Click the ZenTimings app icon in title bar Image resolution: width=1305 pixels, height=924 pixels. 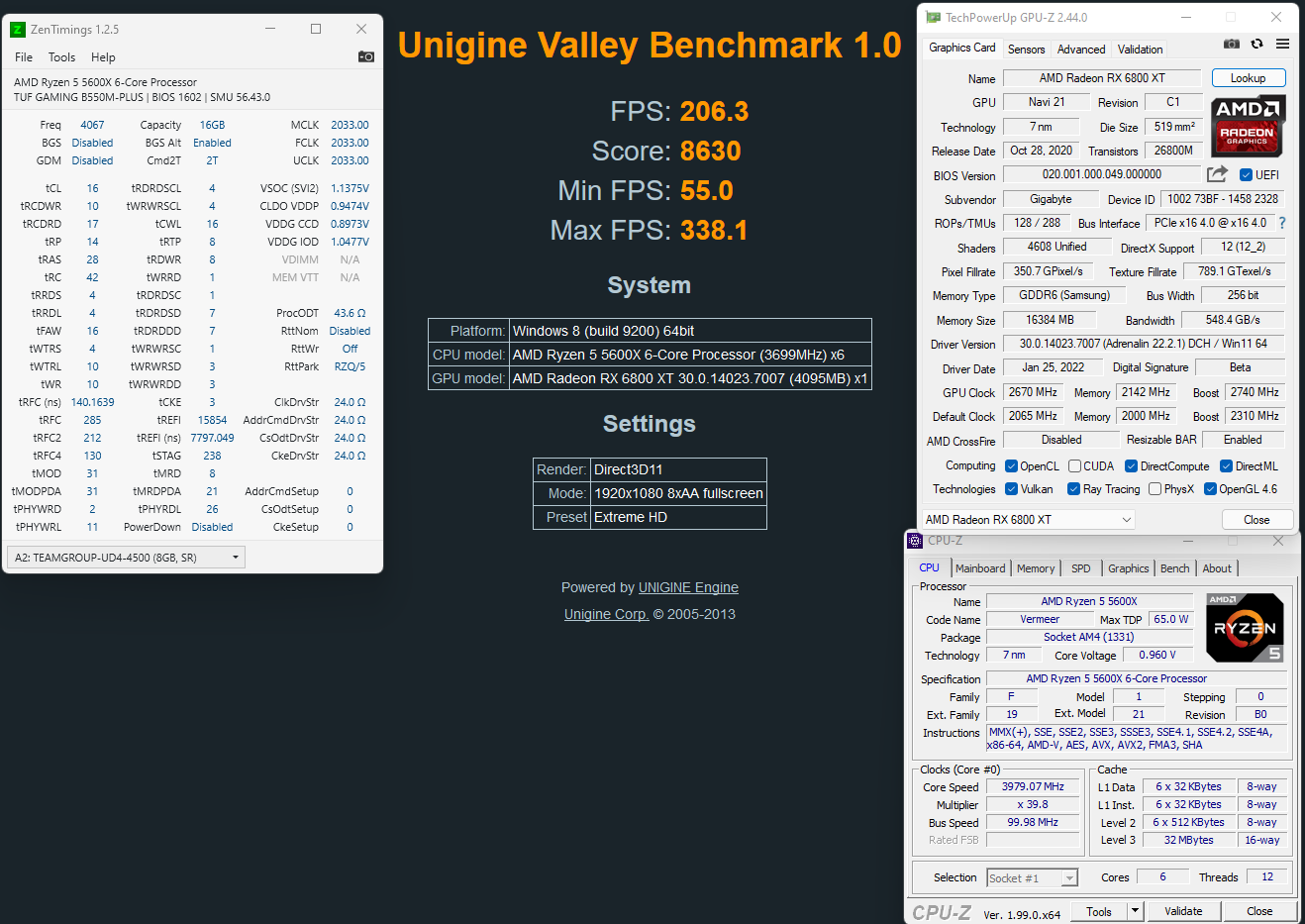pos(18,30)
